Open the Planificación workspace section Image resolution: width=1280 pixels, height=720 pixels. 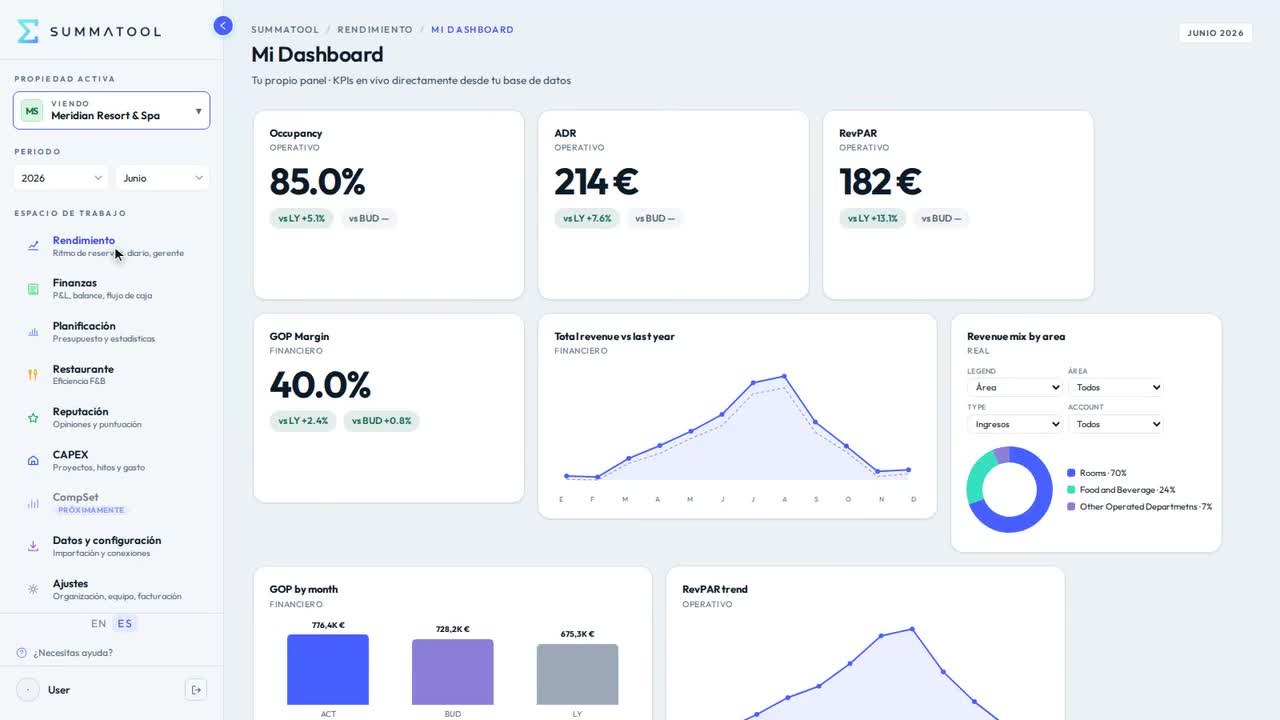(112, 332)
